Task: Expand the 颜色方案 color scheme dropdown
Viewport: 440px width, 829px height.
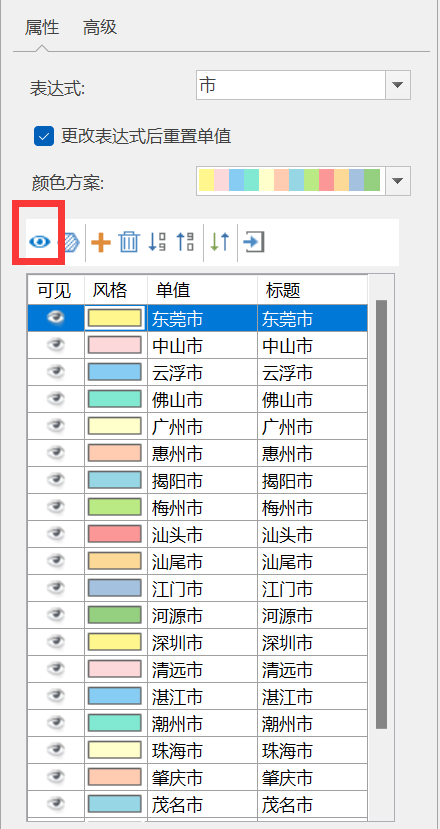Action: 398,181
